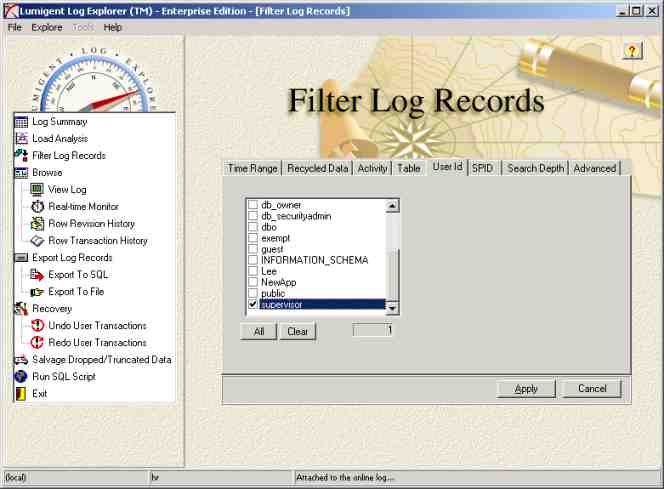Image resolution: width=664 pixels, height=489 pixels.
Task: Open the Help menu
Action: coord(113,28)
